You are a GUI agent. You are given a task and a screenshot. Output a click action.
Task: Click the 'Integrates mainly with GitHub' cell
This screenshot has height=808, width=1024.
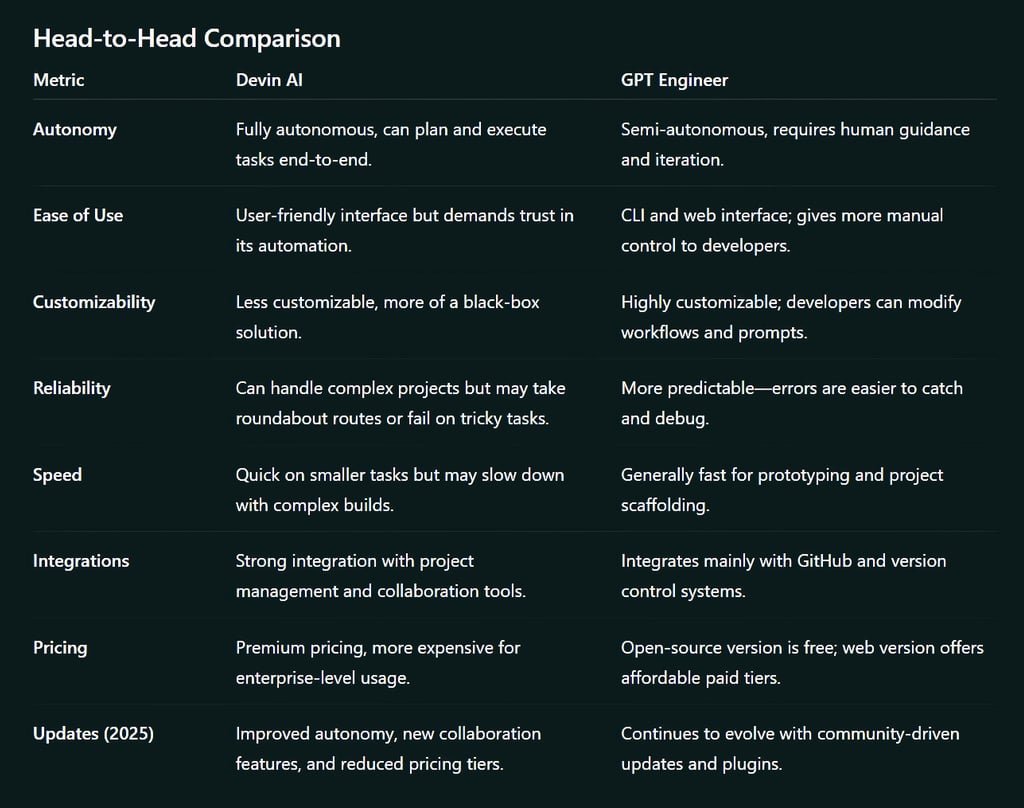pyautogui.click(x=783, y=575)
